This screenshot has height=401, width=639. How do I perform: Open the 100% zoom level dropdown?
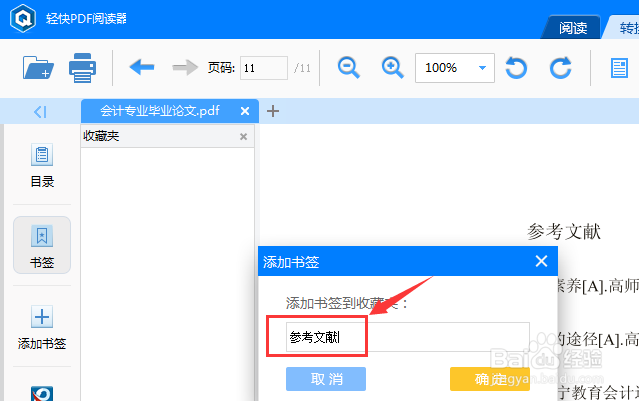coord(455,68)
